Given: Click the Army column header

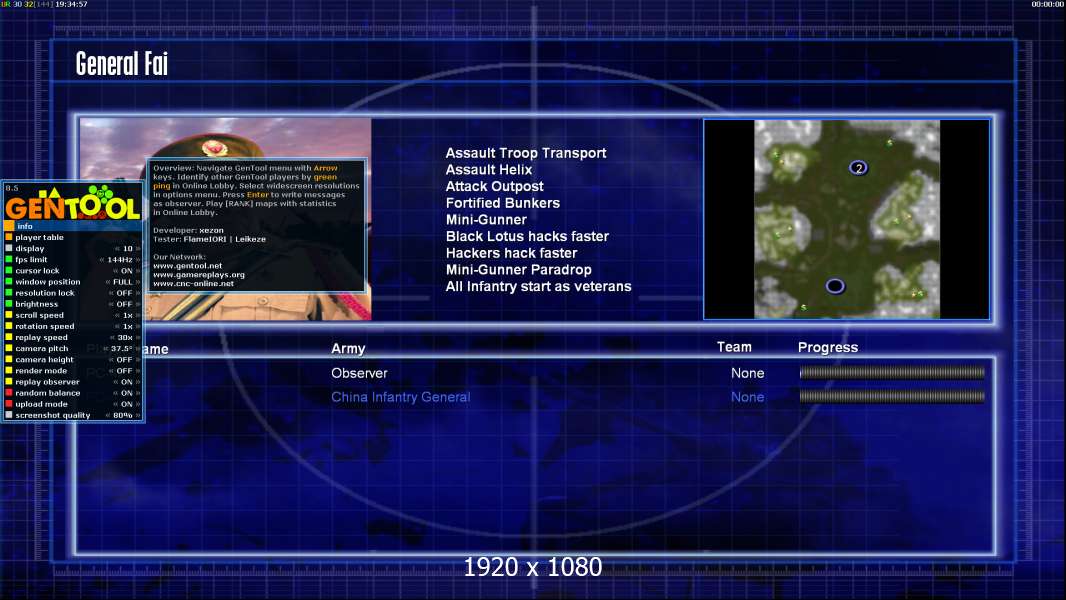Looking at the screenshot, I should 348,349.
